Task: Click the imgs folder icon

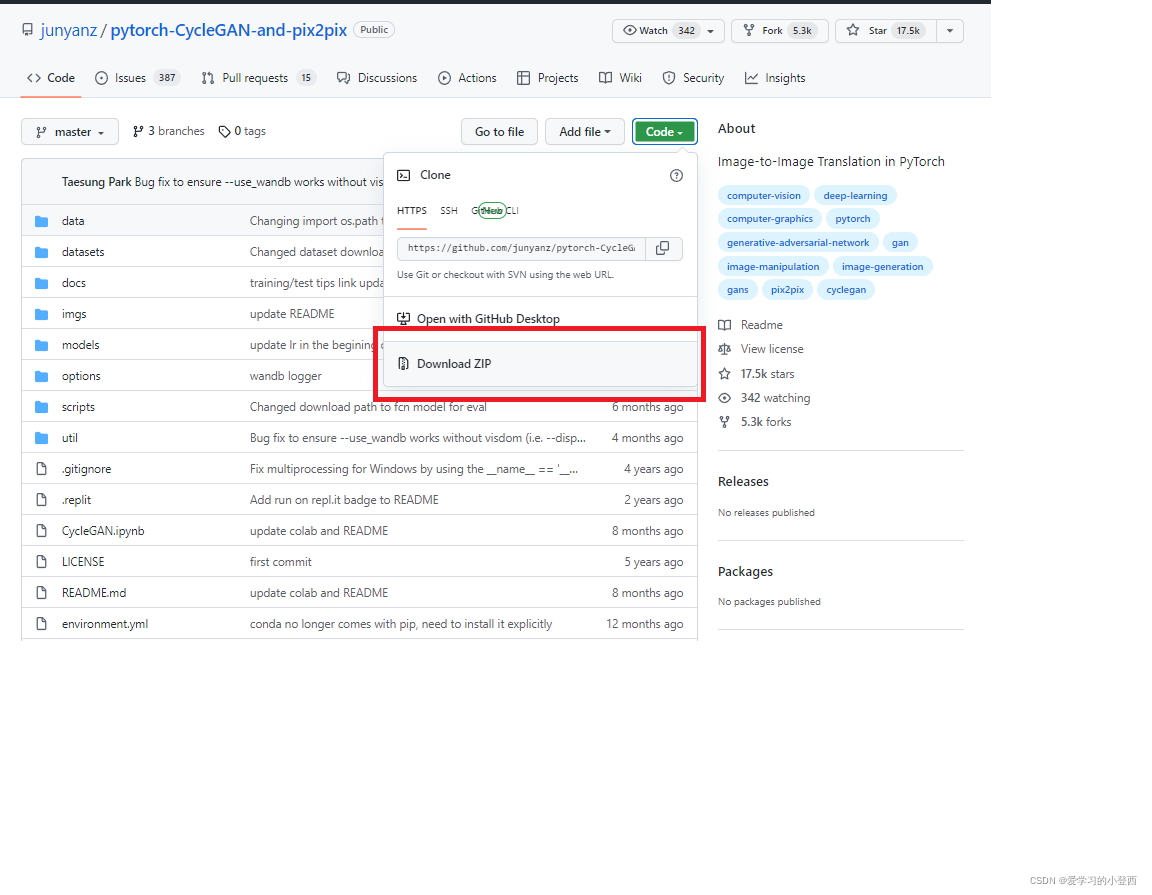Action: [x=42, y=314]
